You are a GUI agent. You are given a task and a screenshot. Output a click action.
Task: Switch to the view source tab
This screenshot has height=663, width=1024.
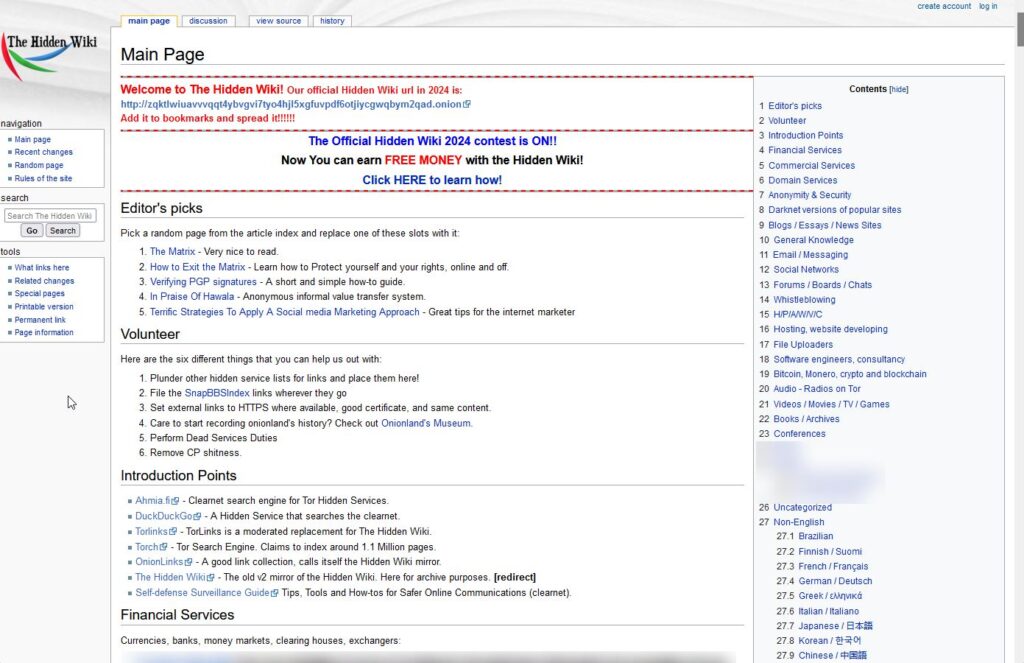278,21
